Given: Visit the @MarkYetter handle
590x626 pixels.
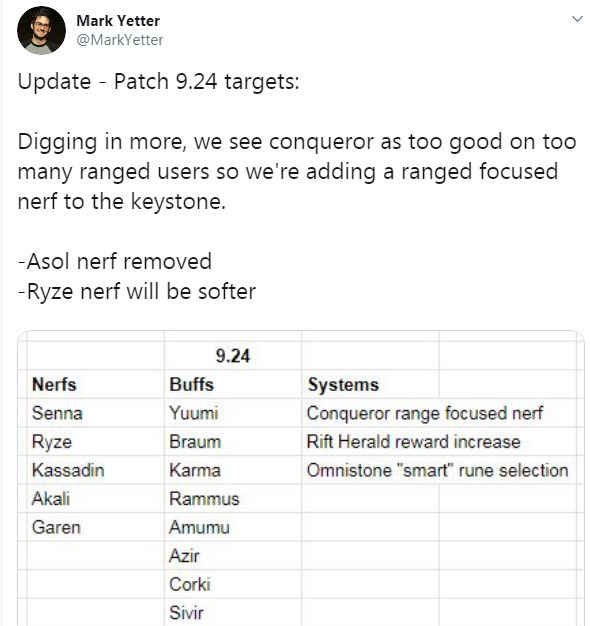Looking at the screenshot, I should (x=119, y=40).
